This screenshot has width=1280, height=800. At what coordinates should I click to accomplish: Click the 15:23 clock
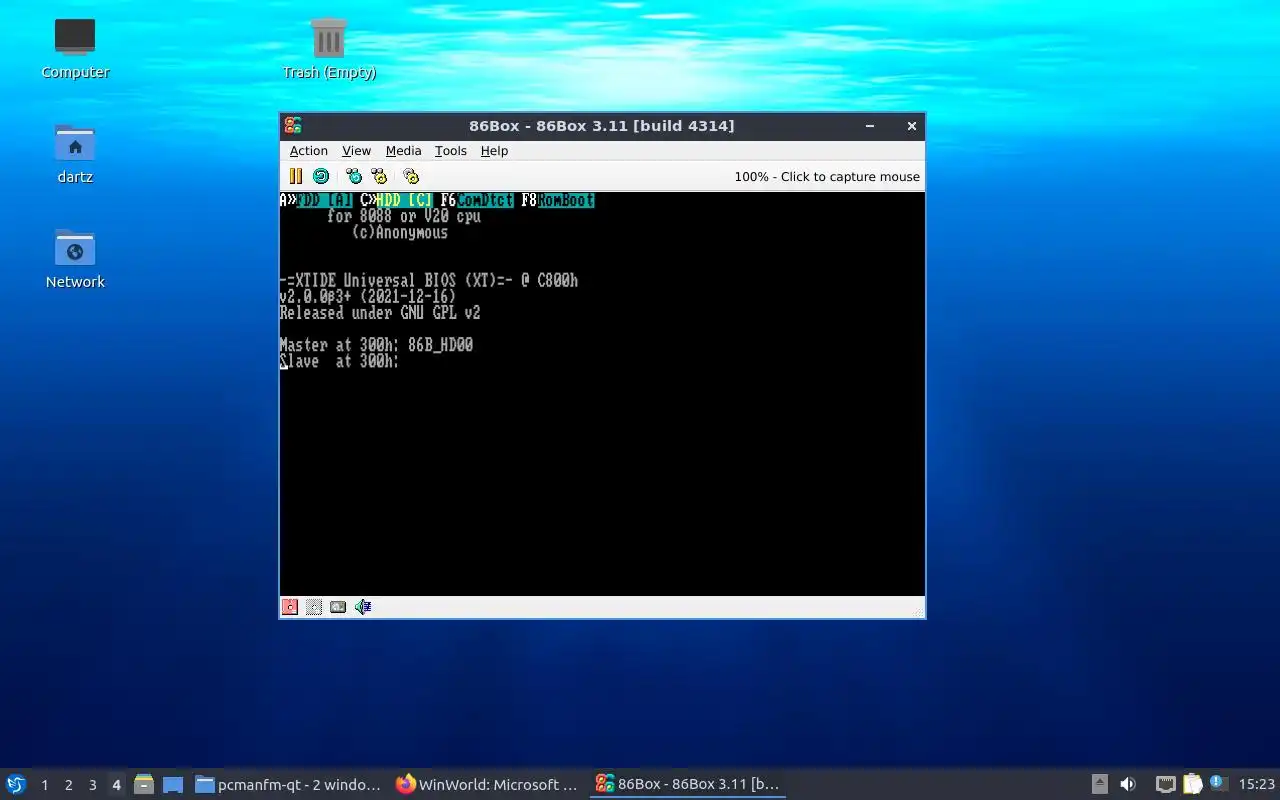coord(1257,785)
